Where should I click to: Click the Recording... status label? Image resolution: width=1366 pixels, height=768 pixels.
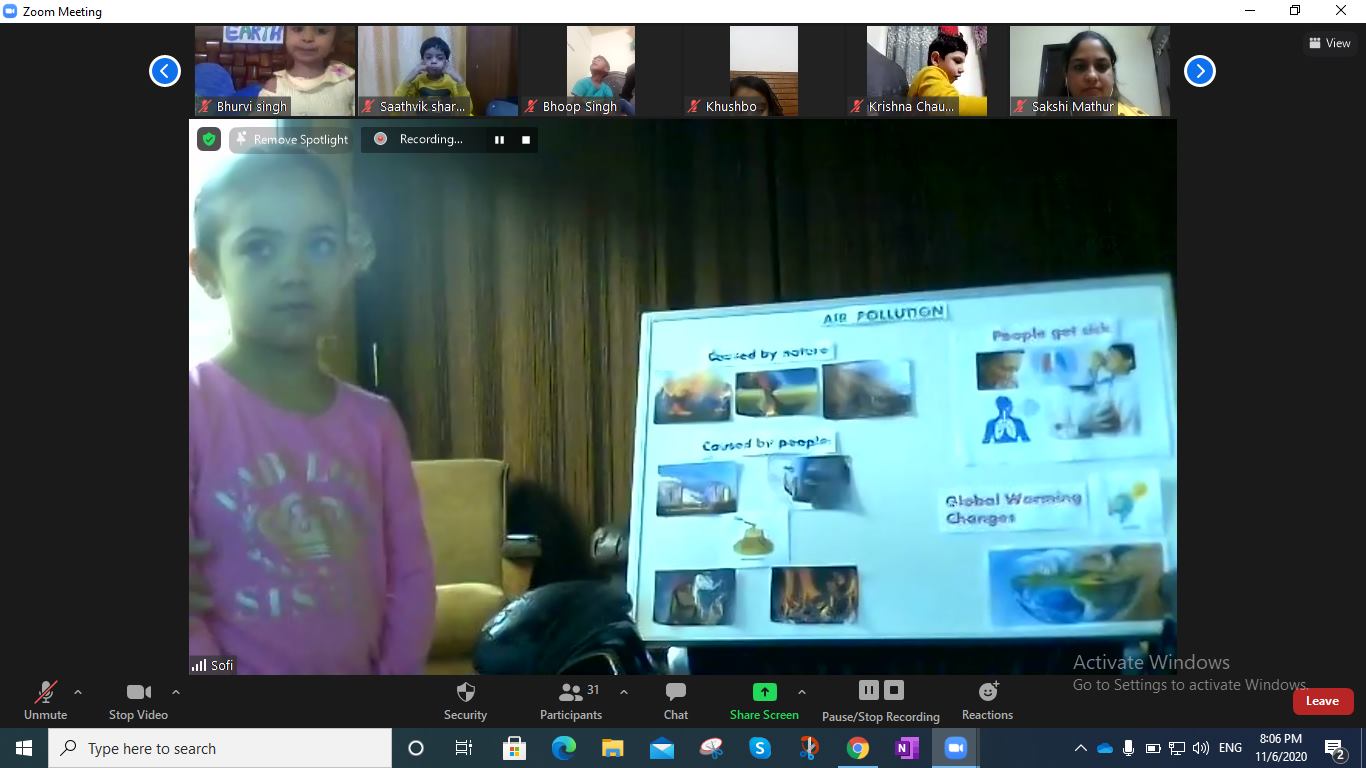[431, 140]
